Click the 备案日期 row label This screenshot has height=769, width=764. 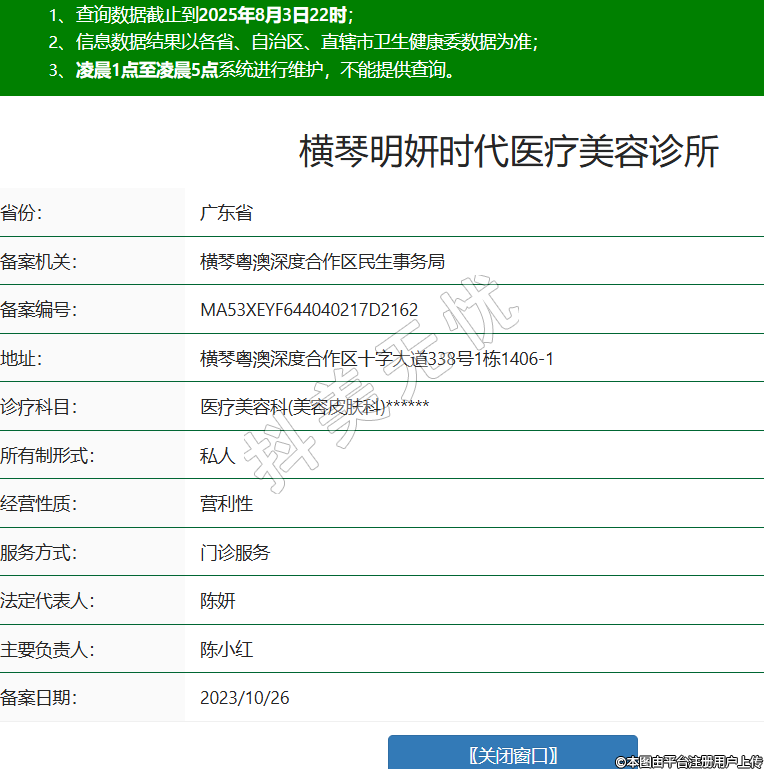pos(39,698)
